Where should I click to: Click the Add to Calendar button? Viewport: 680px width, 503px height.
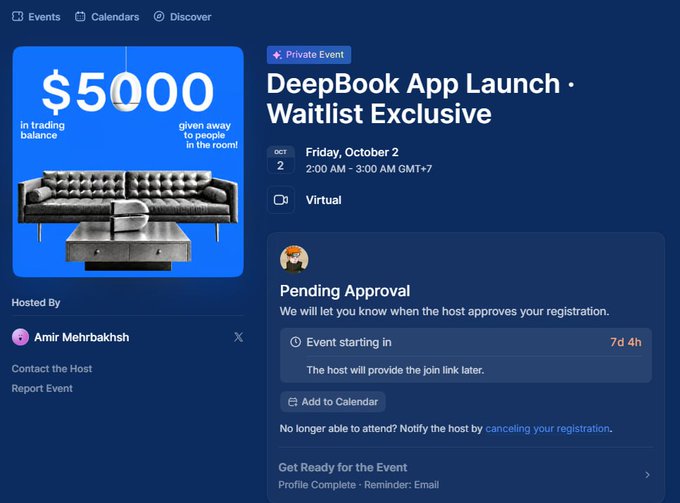[333, 402]
